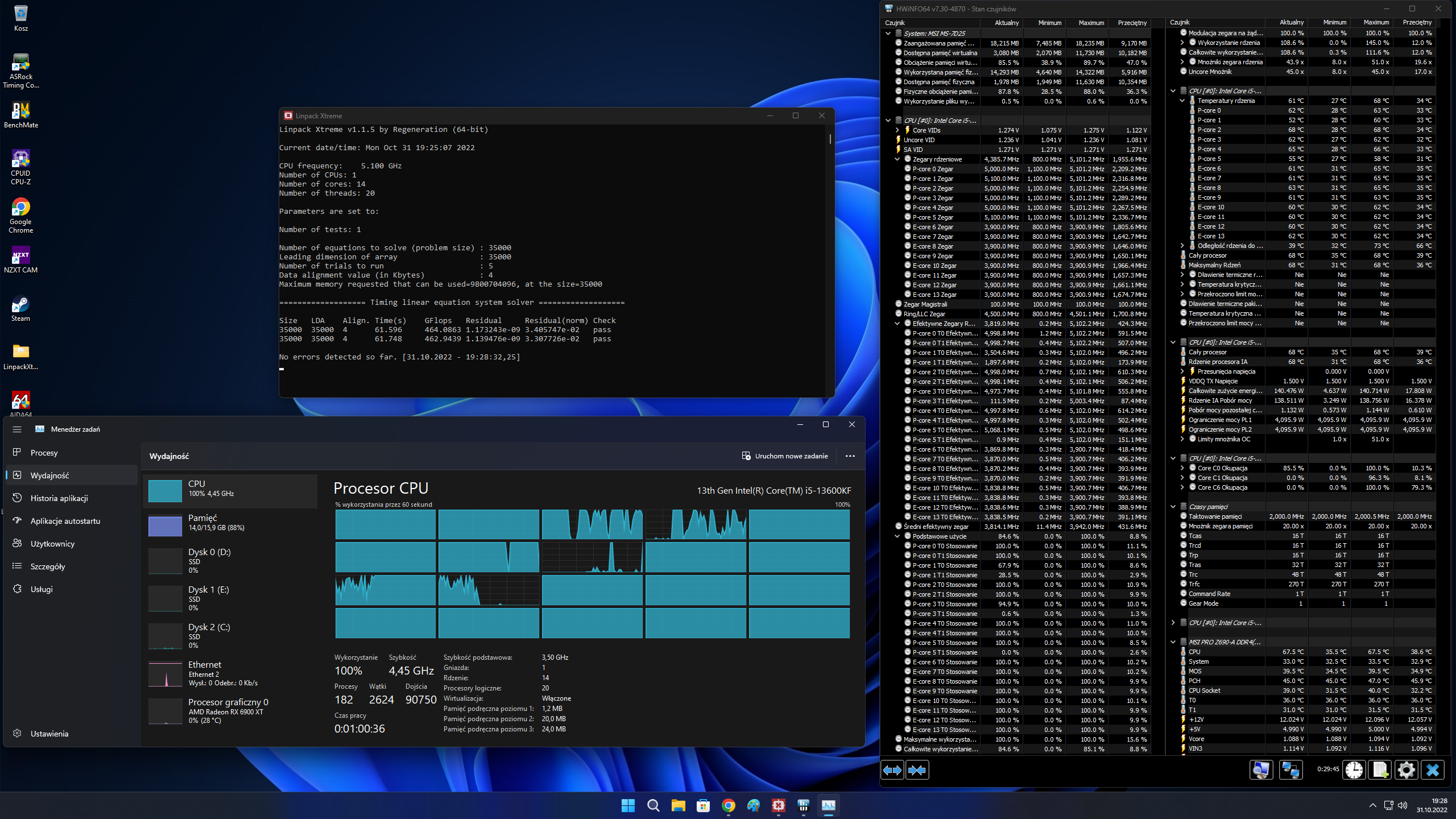Select Dysk 2 (C:) performance entry
The image size is (1456, 819).
[230, 636]
